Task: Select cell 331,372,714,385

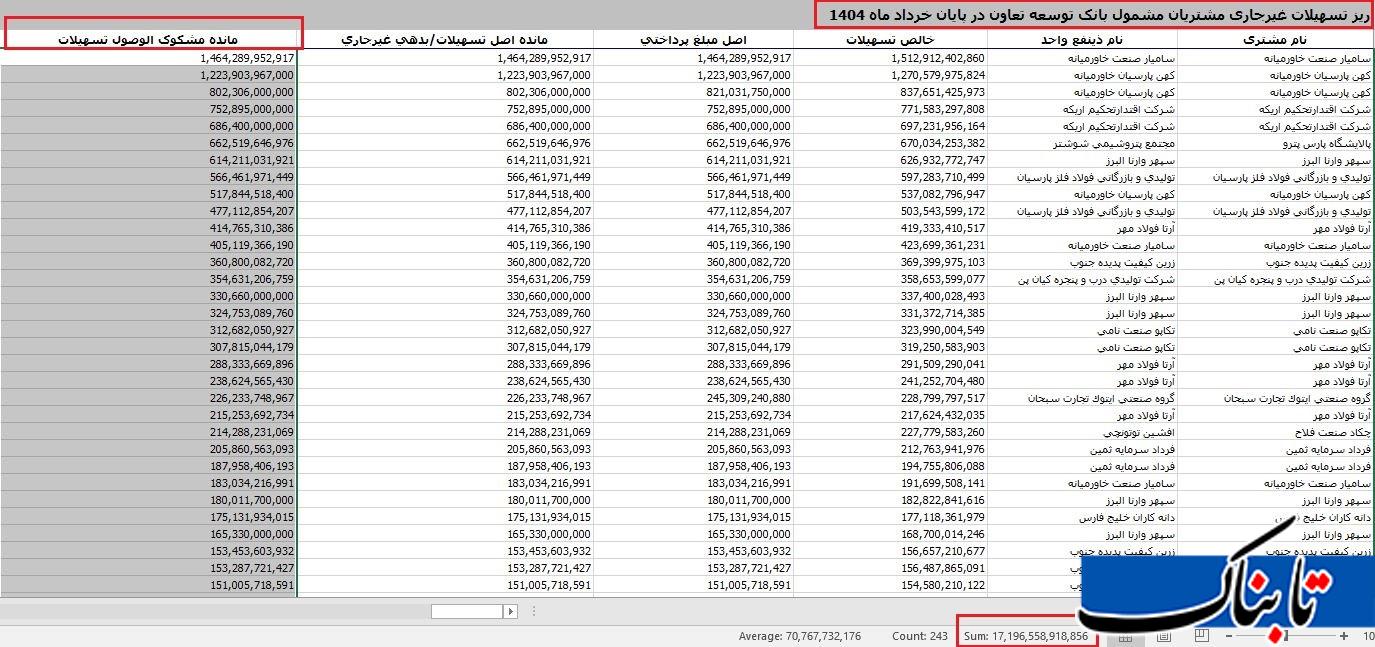Action: pyautogui.click(x=891, y=313)
